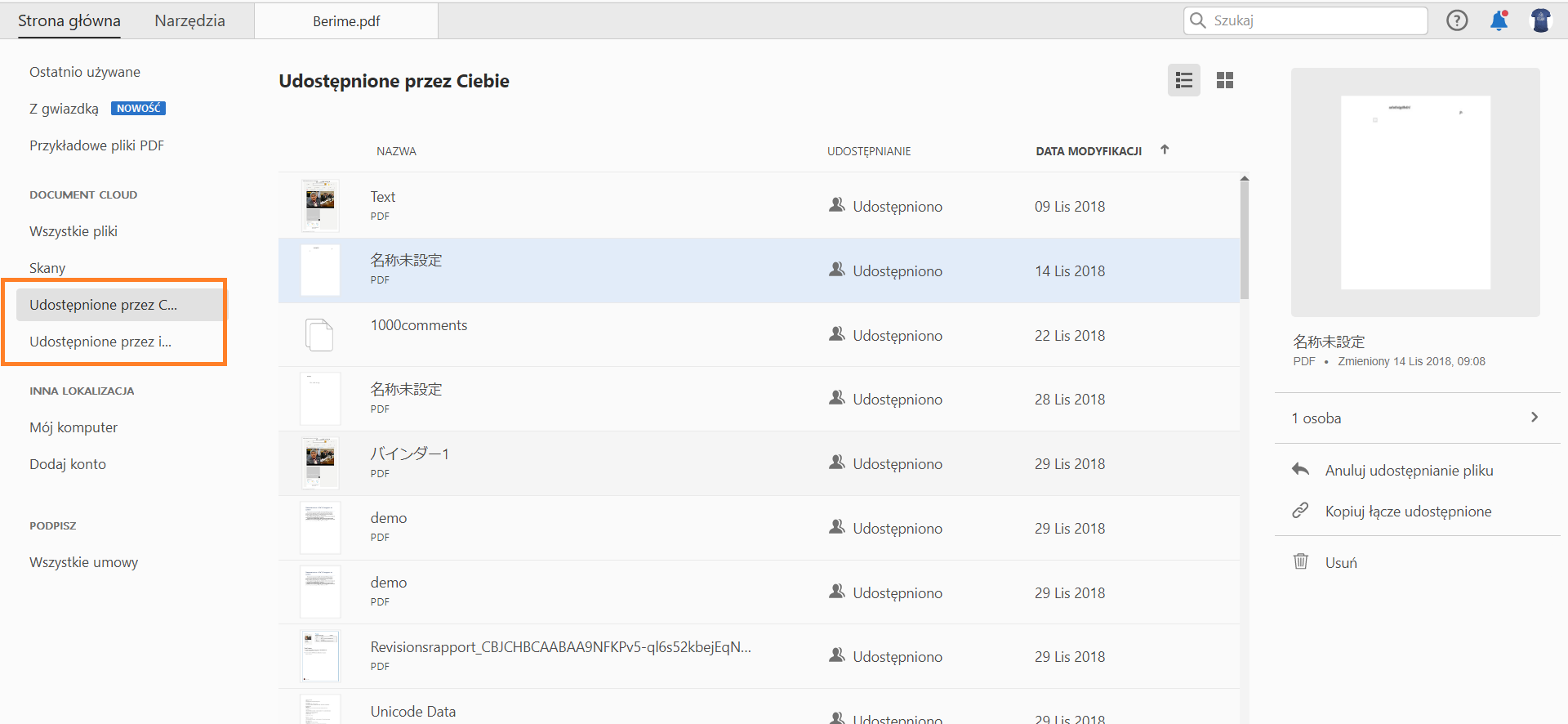Viewport: 1568px width, 724px height.
Task: Open Wszystkie pliki in the sidebar
Action: 73,231
